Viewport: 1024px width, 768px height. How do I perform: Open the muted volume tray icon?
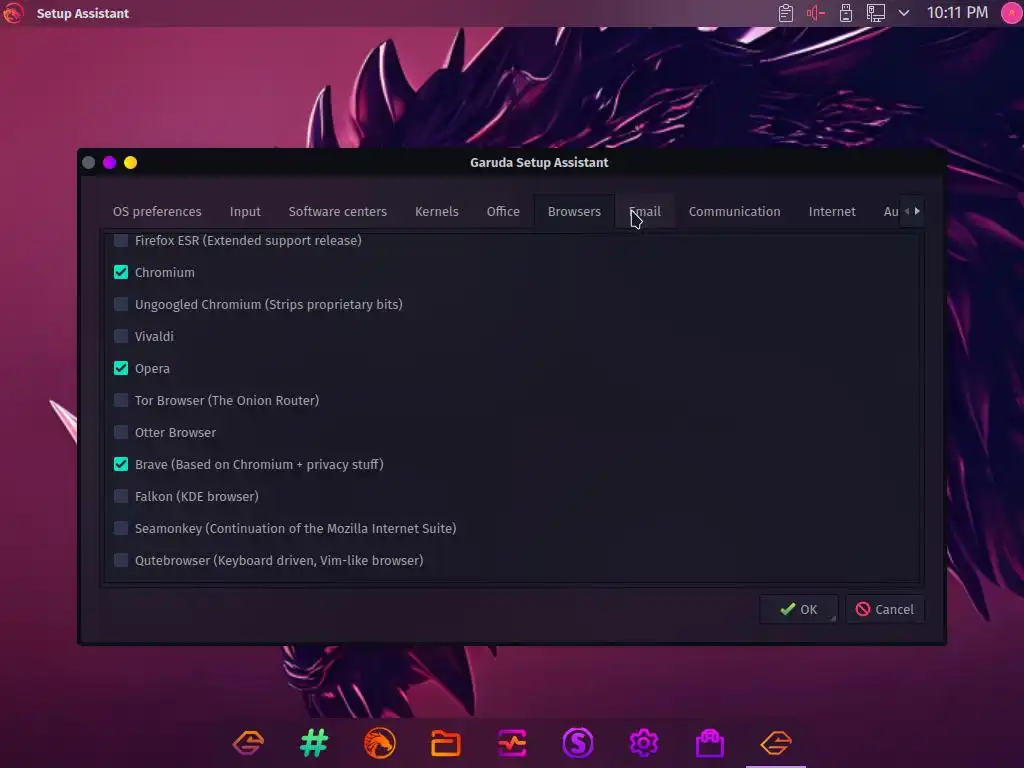point(816,13)
